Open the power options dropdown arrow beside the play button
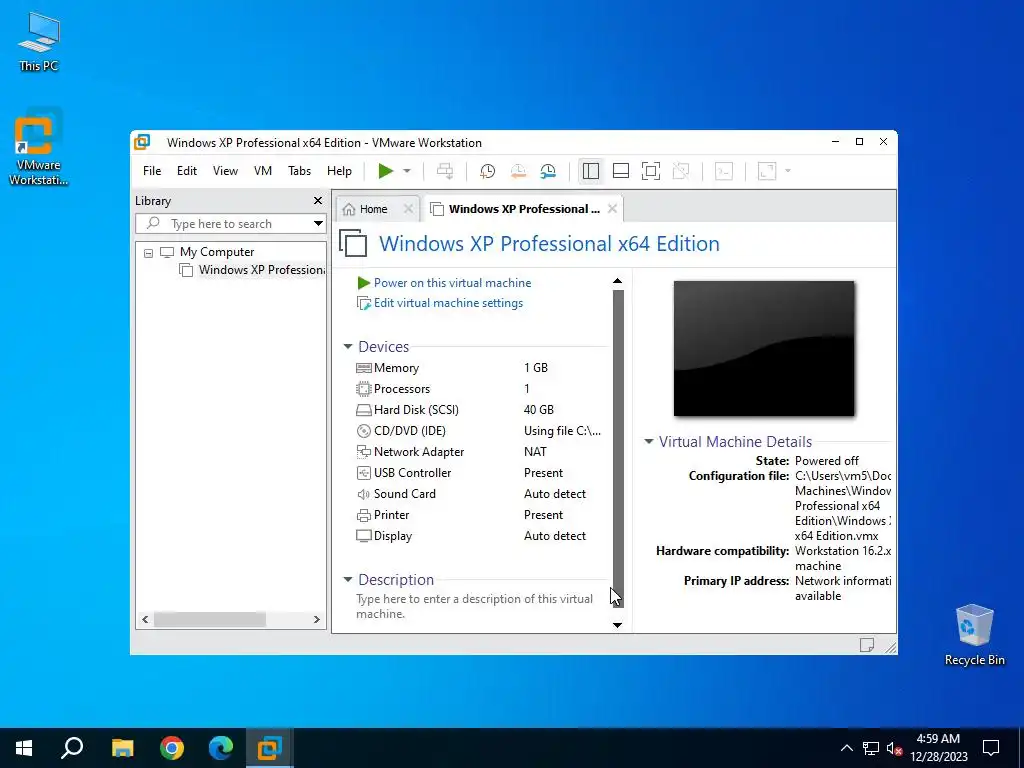This screenshot has height=768, width=1024. pos(406,171)
